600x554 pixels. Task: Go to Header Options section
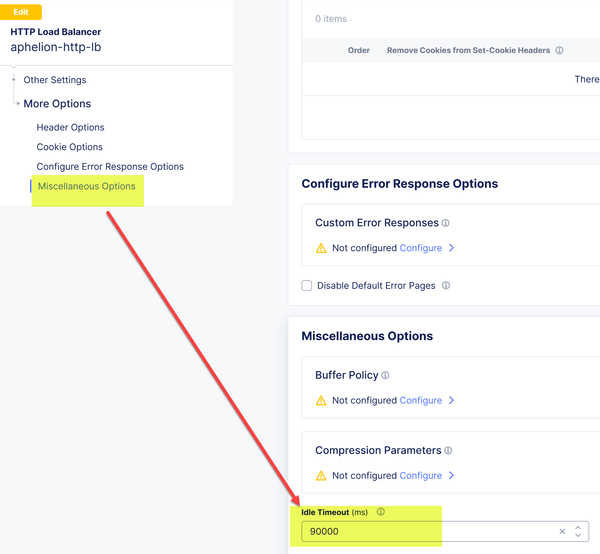coord(70,127)
